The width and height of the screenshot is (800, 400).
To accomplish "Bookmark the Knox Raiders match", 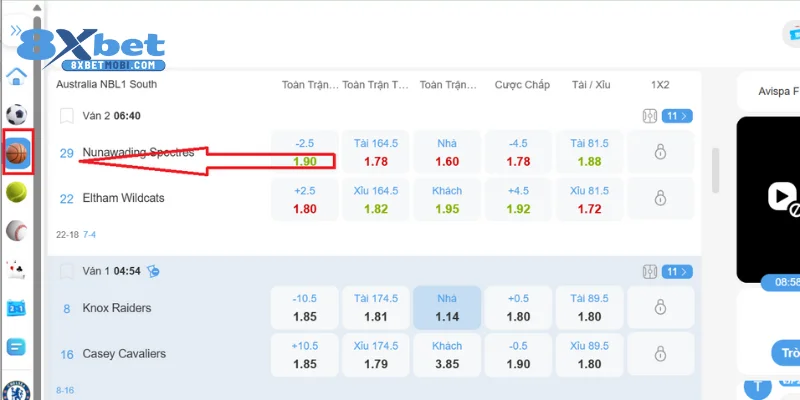I will click(x=67, y=271).
